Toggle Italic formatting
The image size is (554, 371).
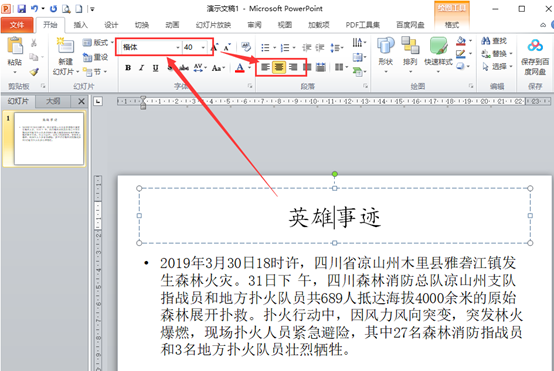click(x=142, y=68)
